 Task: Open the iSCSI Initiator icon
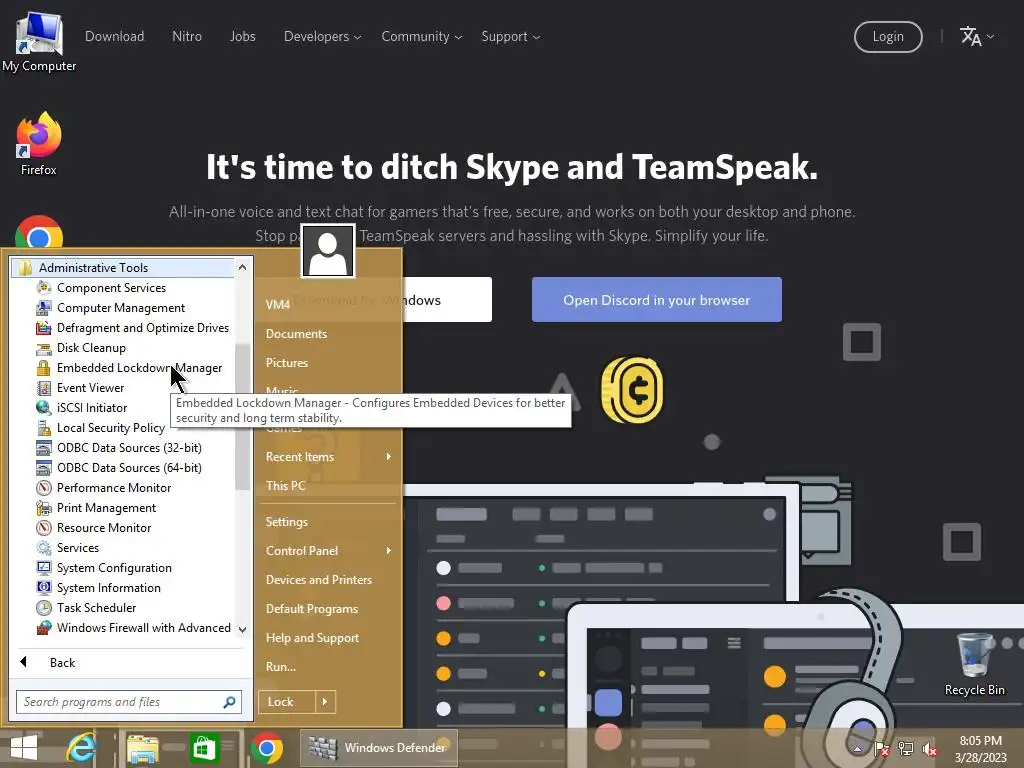(44, 408)
